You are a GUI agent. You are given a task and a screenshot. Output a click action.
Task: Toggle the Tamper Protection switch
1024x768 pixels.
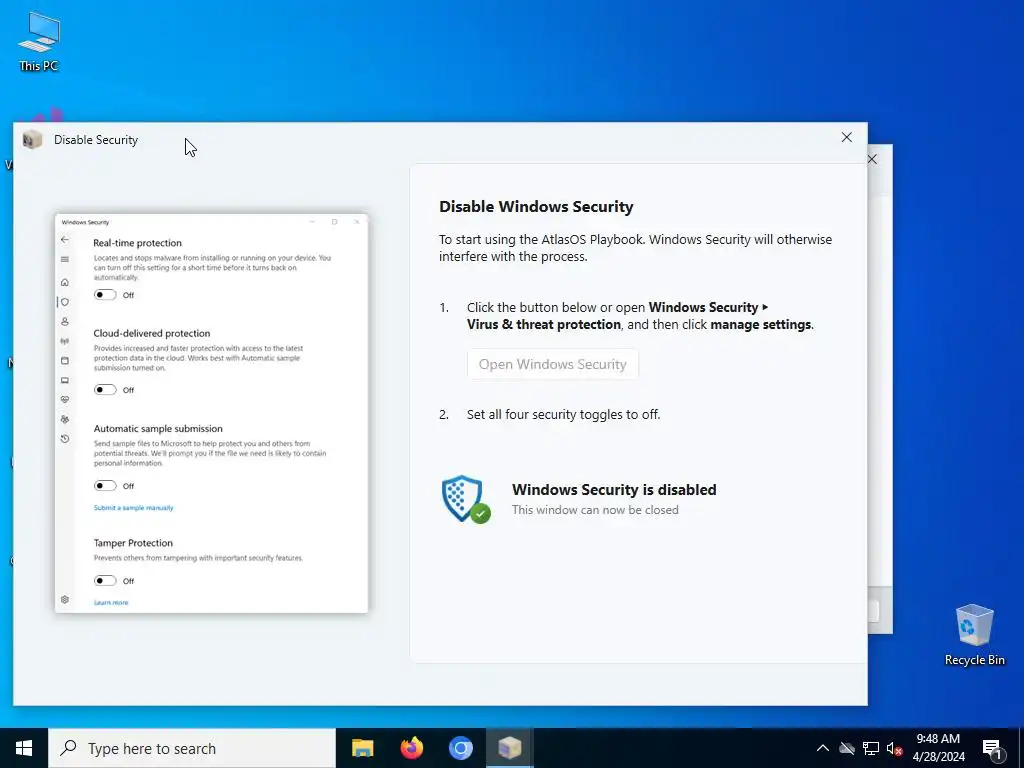(x=105, y=581)
